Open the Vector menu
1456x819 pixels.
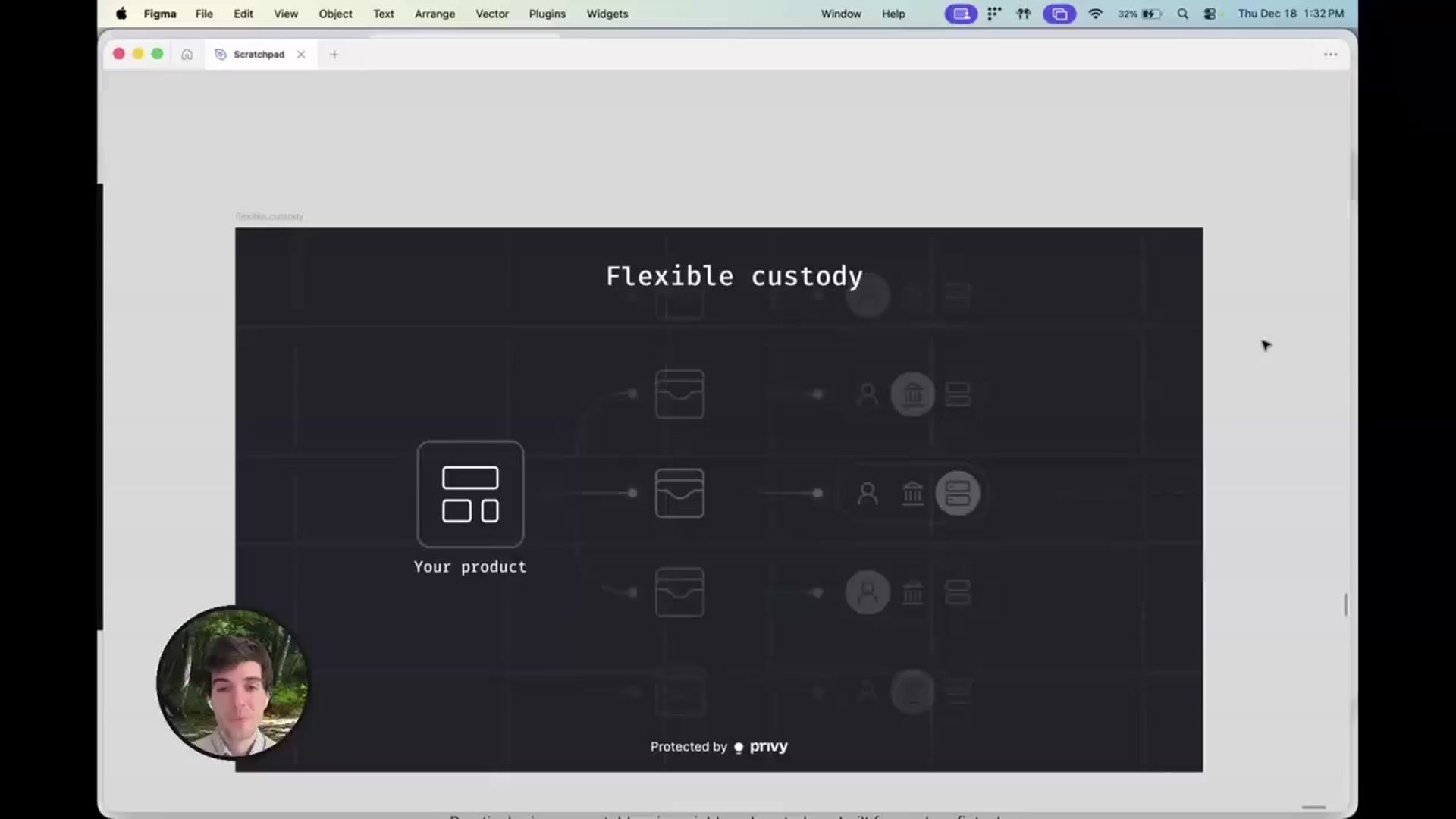click(491, 14)
